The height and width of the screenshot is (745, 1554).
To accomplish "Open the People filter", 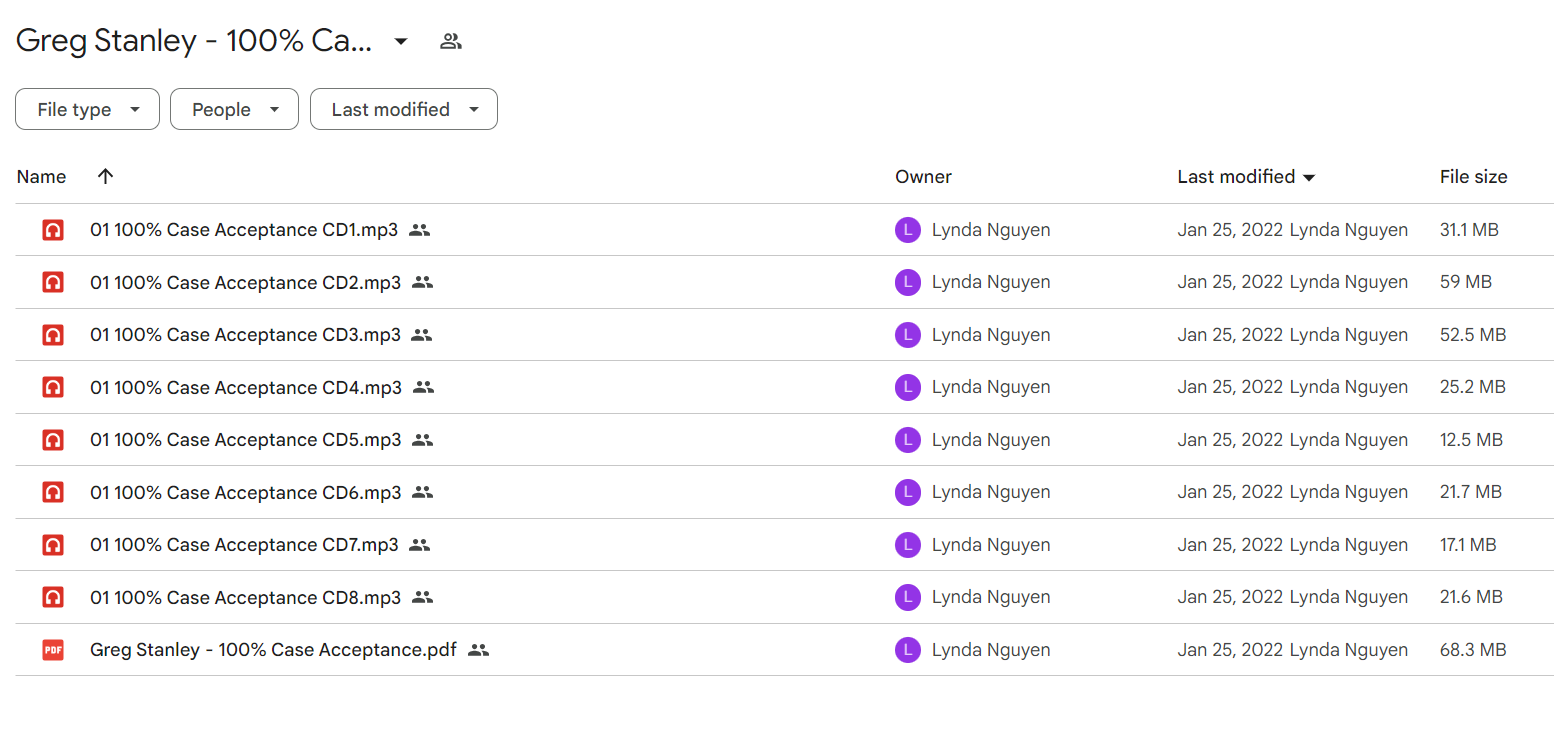I will 234,110.
